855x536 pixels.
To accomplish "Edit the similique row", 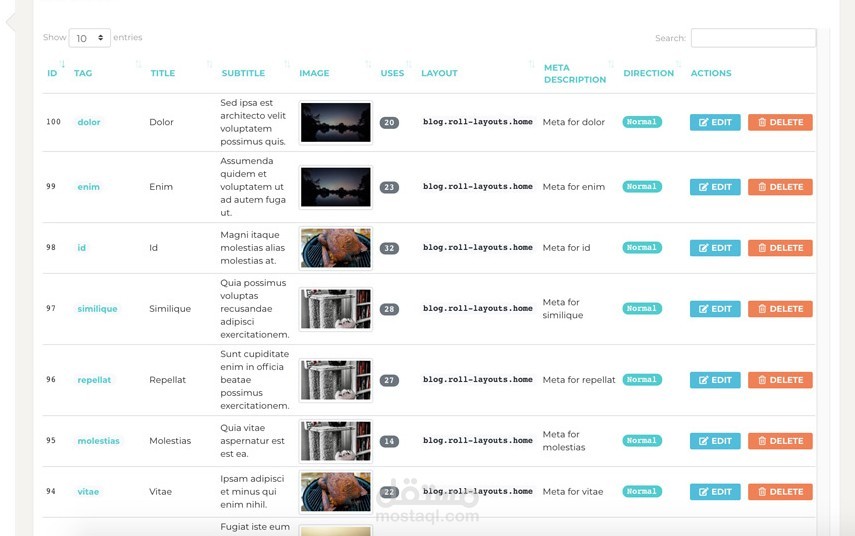I will click(x=715, y=309).
